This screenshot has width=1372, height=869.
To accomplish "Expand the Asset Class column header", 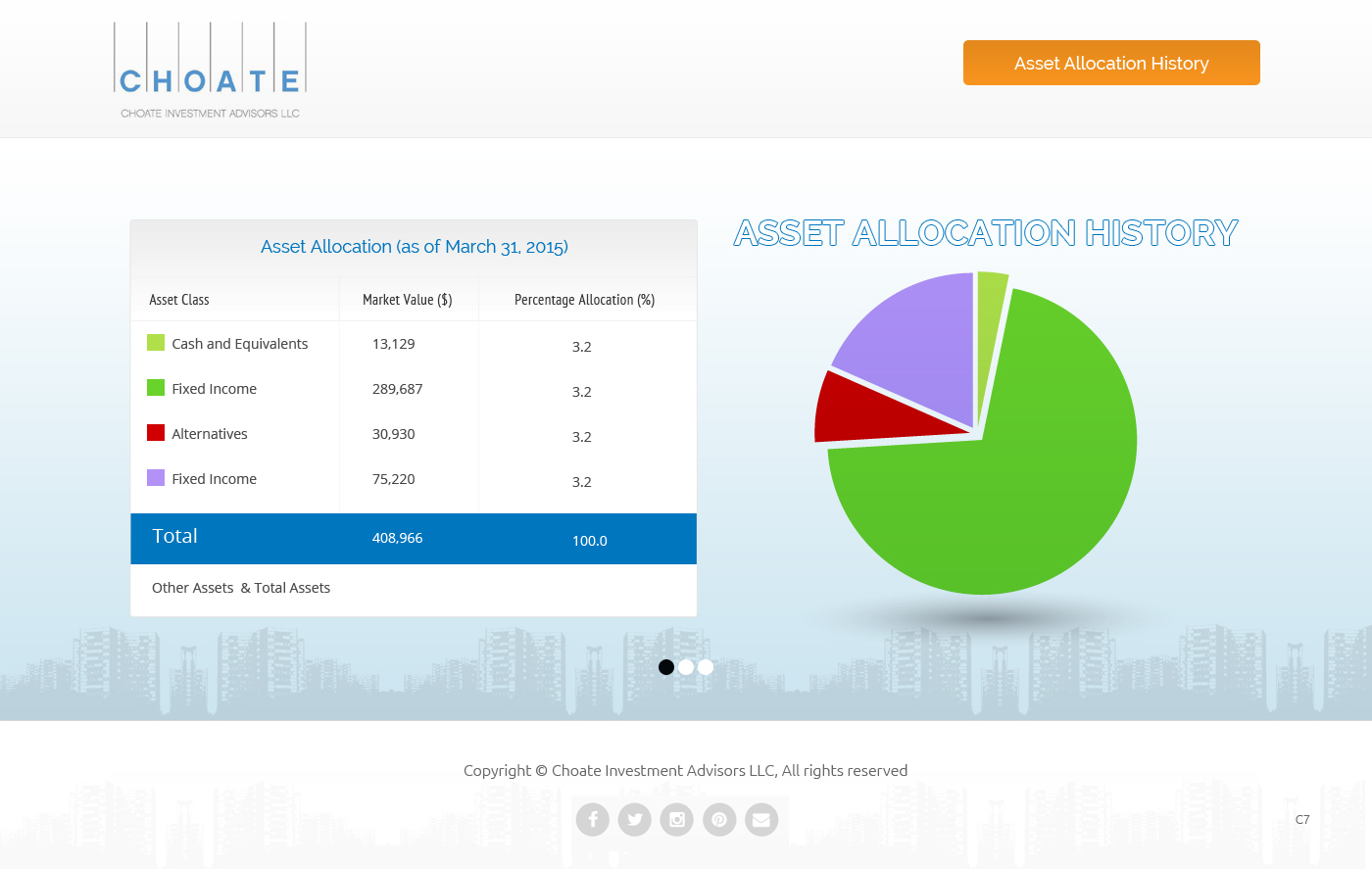I will click(179, 300).
